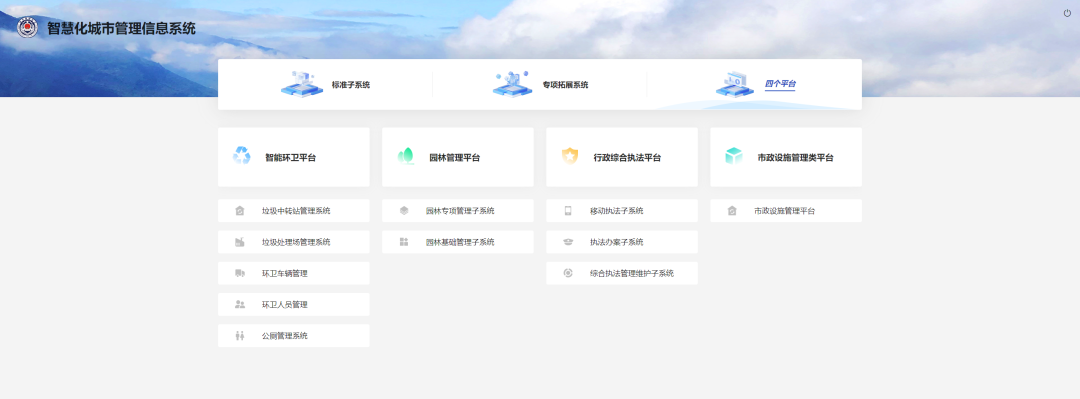Click the 环卫车辆管理 truck icon
This screenshot has width=1080, height=399.
(240, 273)
